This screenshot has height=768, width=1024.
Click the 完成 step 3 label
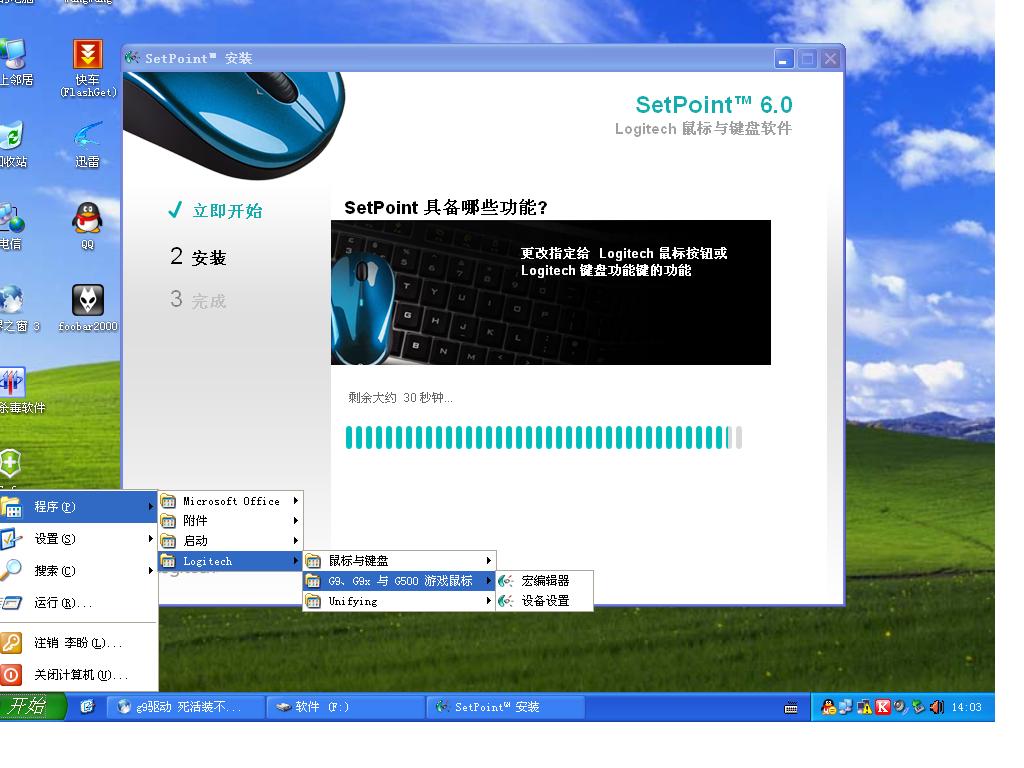pos(209,300)
